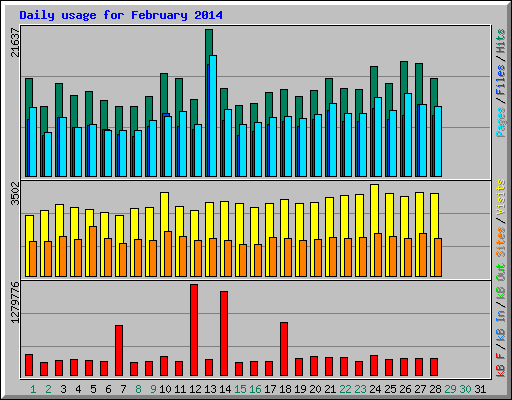
Task: Click the orange Sites bar for day 5
Action: (93, 252)
